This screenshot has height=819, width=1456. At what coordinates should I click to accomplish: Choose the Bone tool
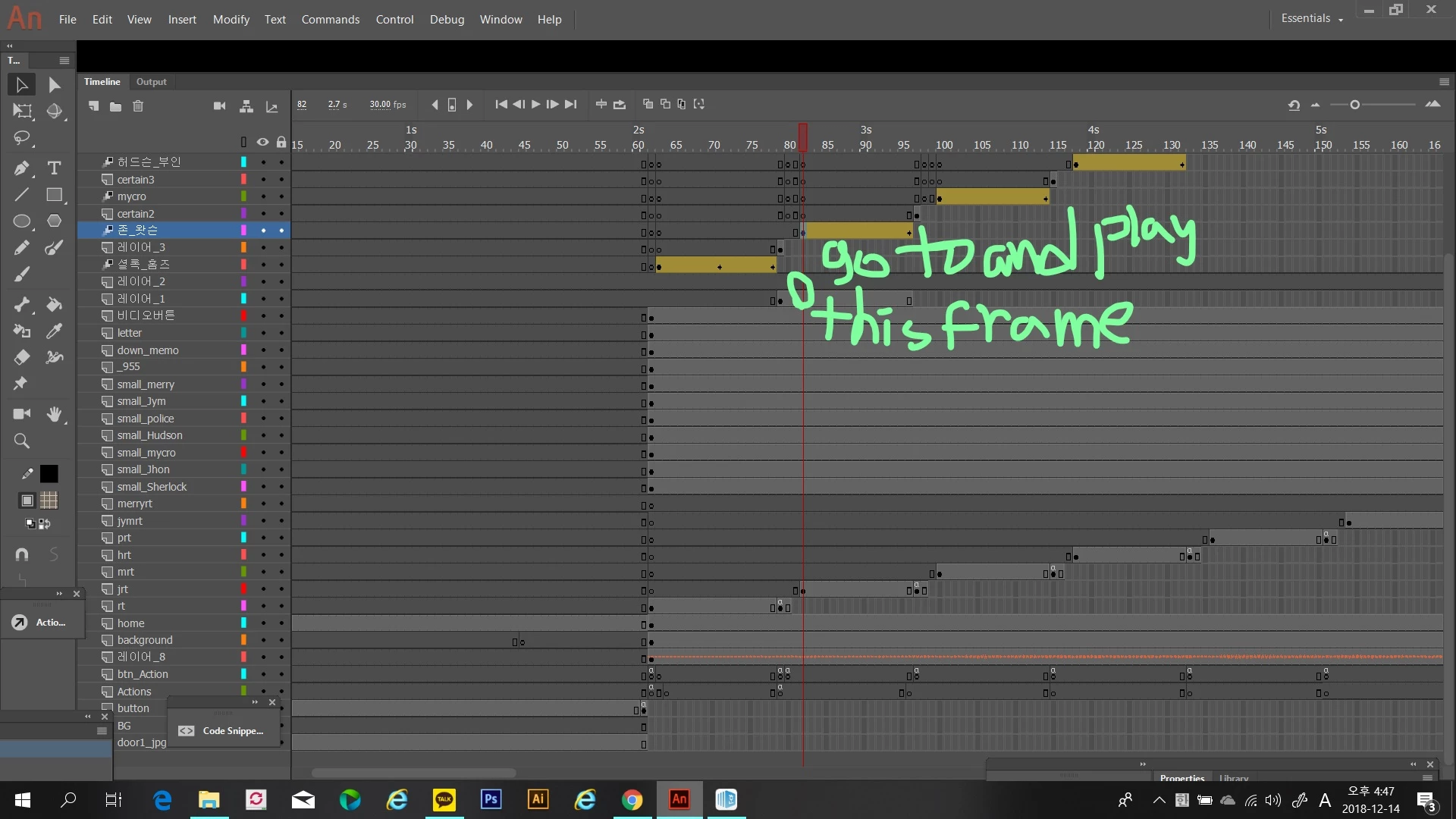coord(22,305)
